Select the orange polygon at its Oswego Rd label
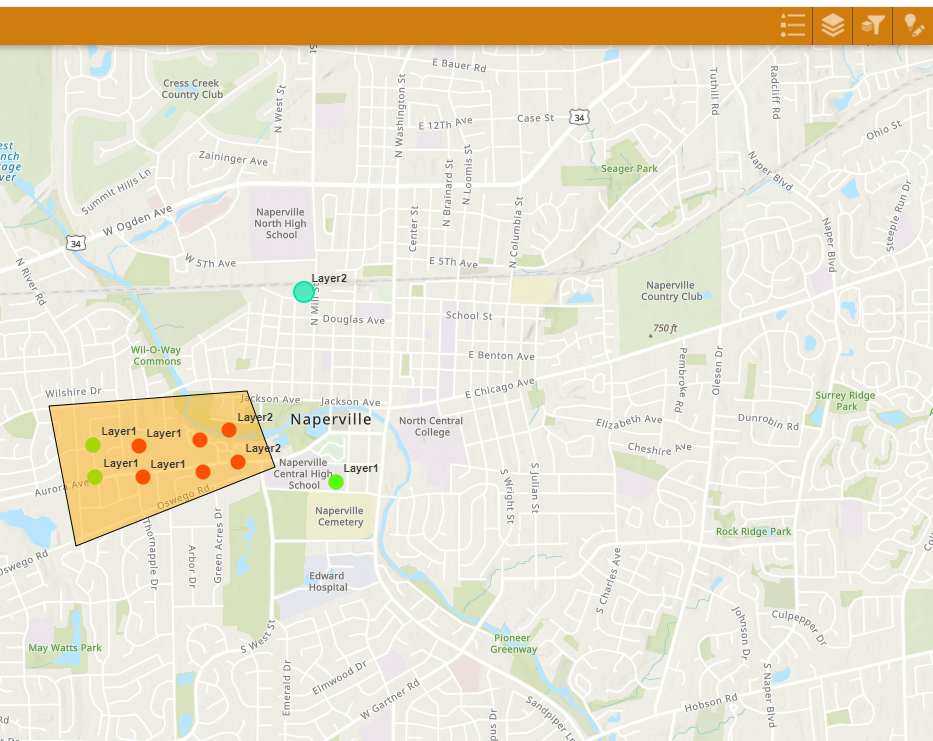 (x=183, y=497)
